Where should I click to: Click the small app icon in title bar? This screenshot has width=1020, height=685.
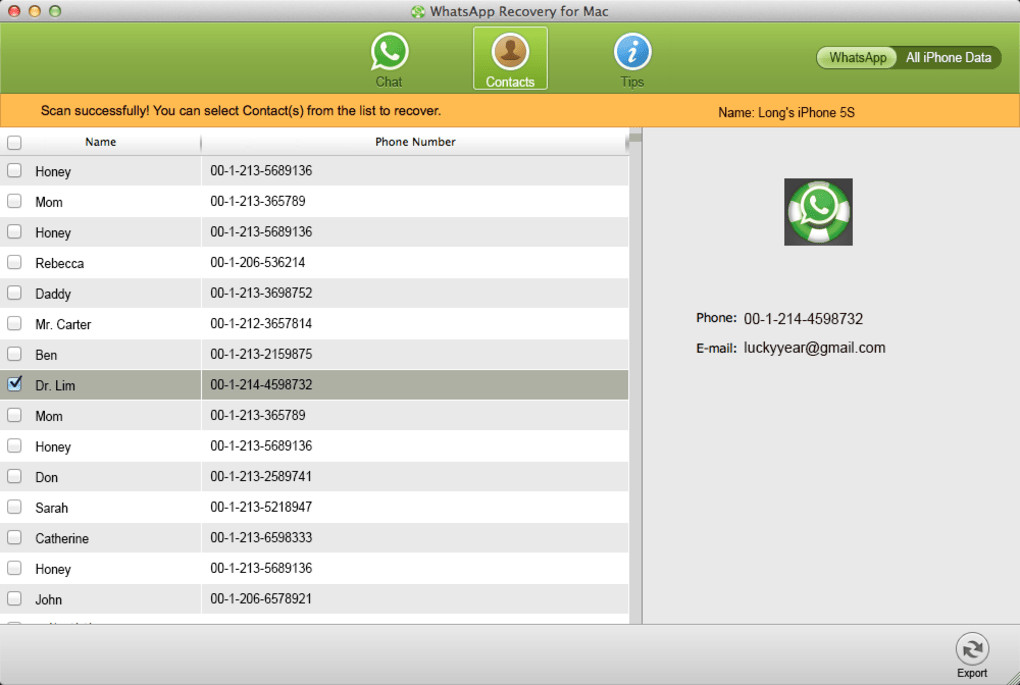tap(418, 11)
